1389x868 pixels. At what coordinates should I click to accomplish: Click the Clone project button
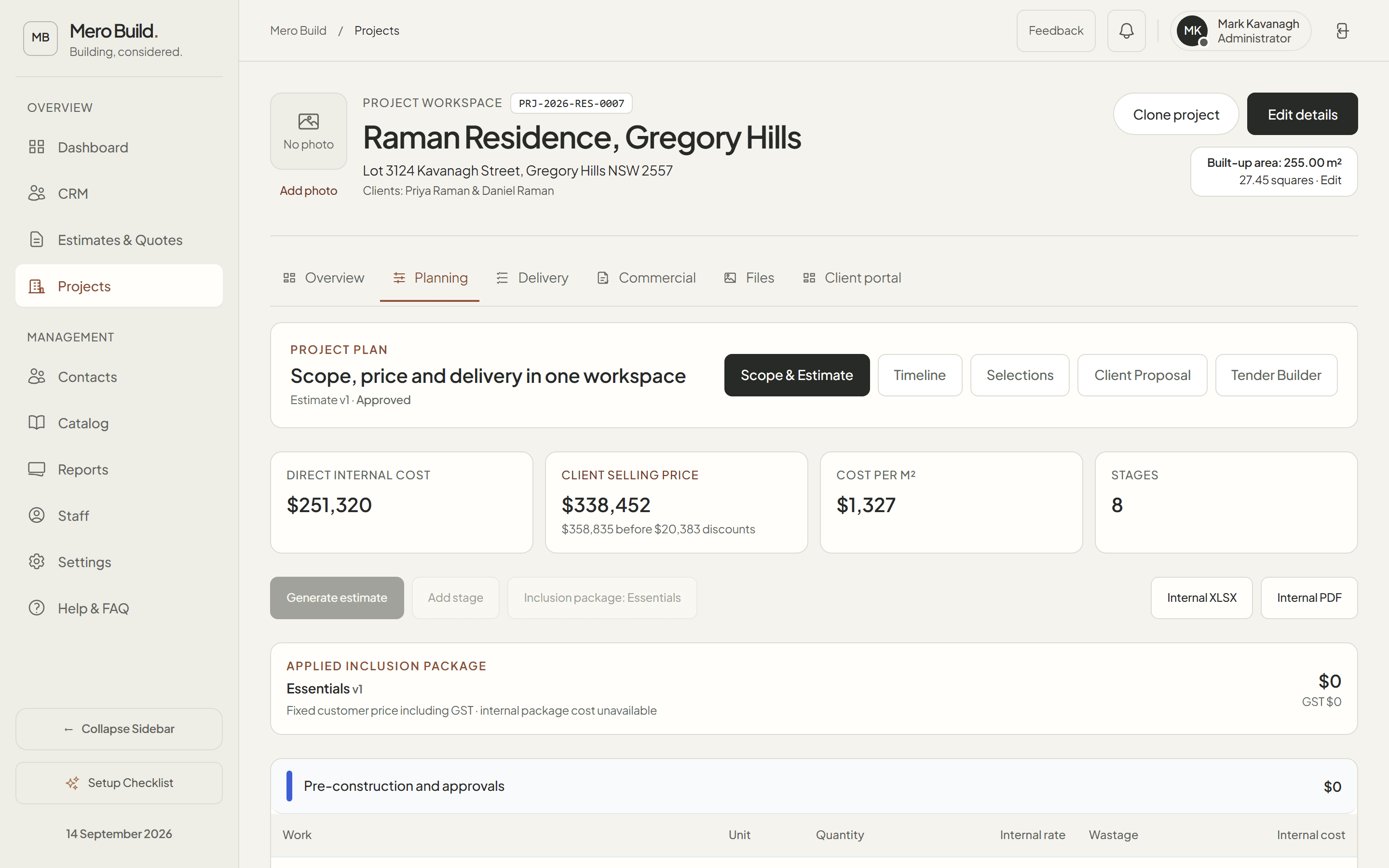[1176, 114]
